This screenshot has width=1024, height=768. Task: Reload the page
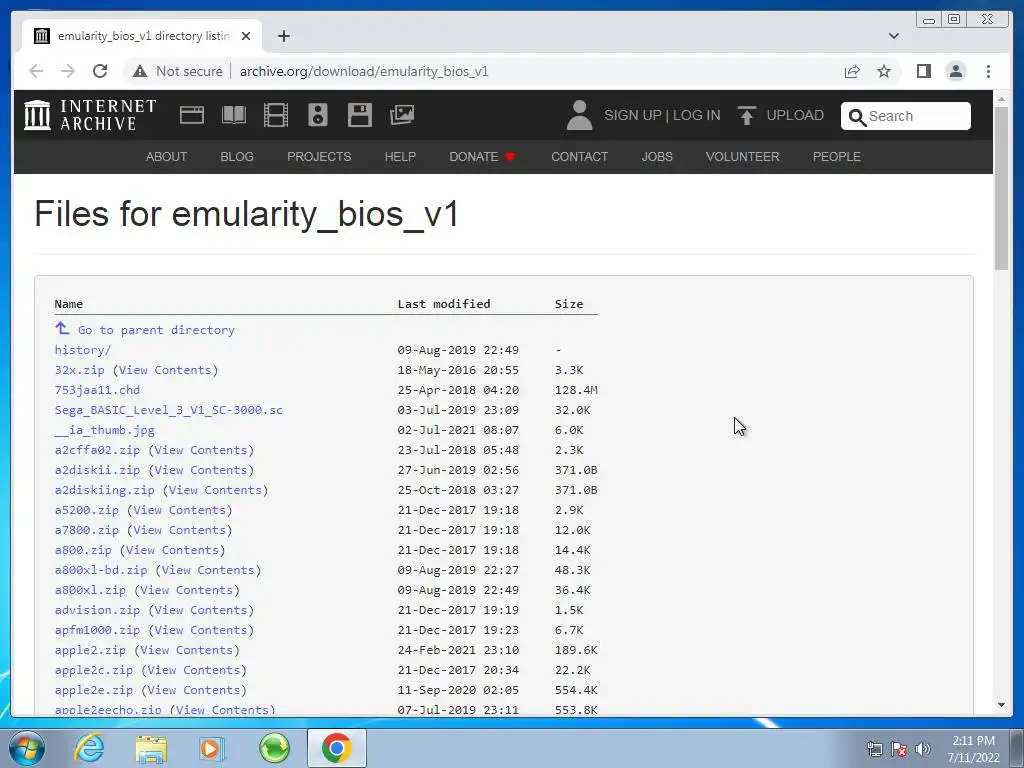coord(100,71)
